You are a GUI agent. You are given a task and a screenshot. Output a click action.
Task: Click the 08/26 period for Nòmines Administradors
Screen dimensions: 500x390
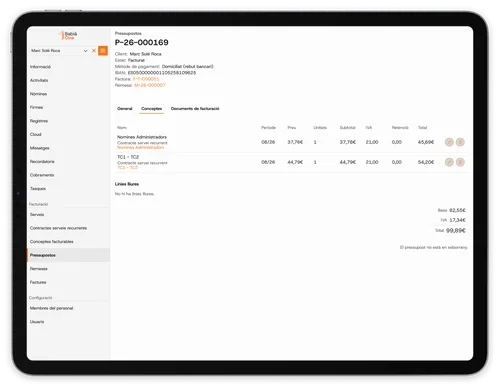(268, 142)
